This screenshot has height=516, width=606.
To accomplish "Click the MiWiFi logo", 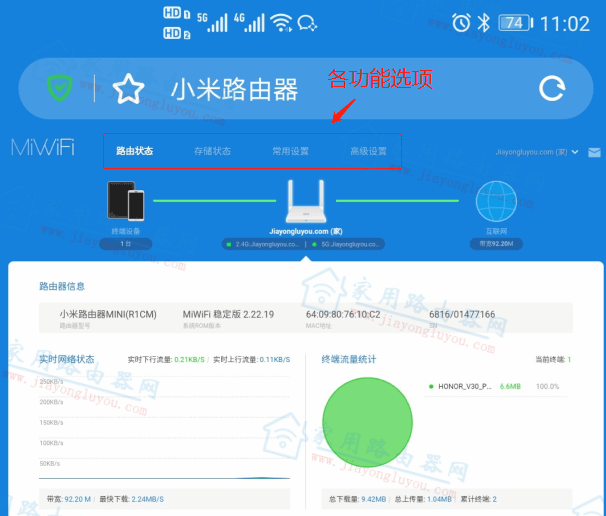I will (x=42, y=149).
